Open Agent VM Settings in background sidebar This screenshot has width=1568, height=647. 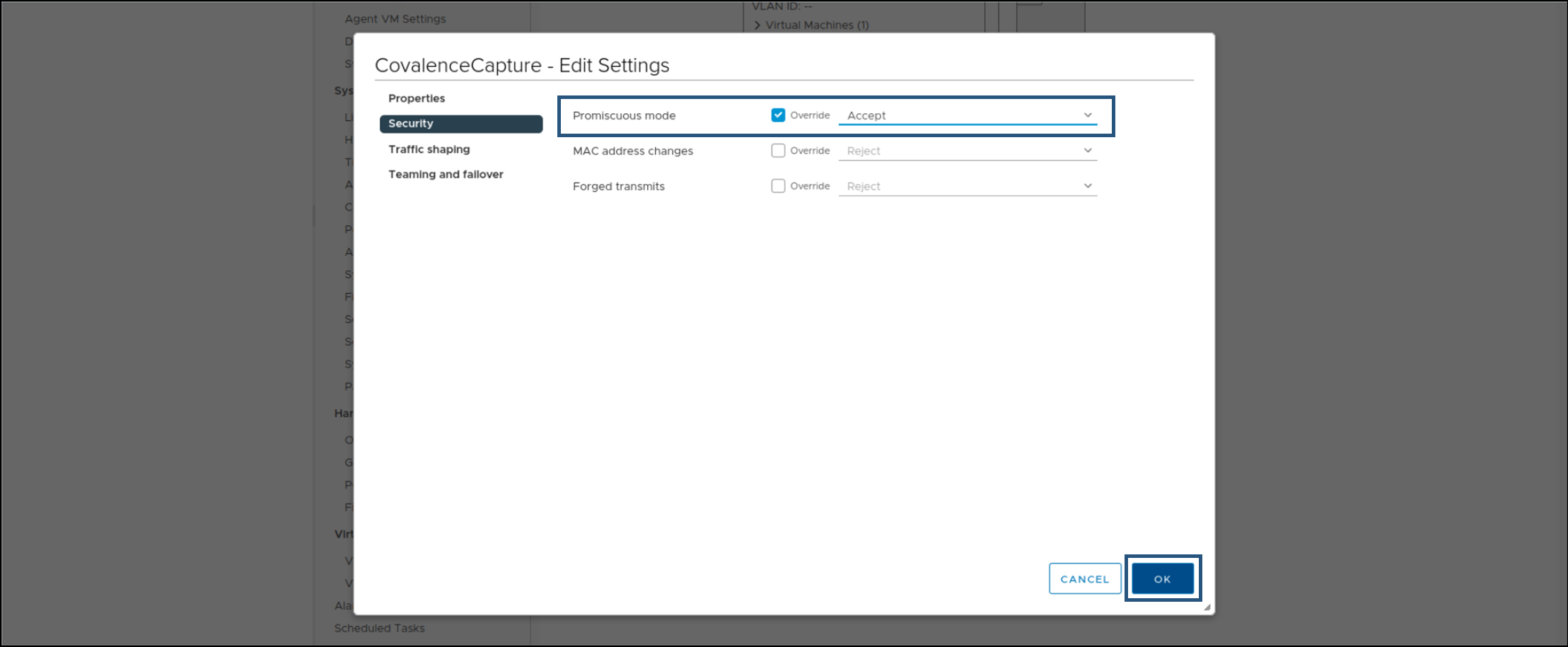pyautogui.click(x=395, y=19)
